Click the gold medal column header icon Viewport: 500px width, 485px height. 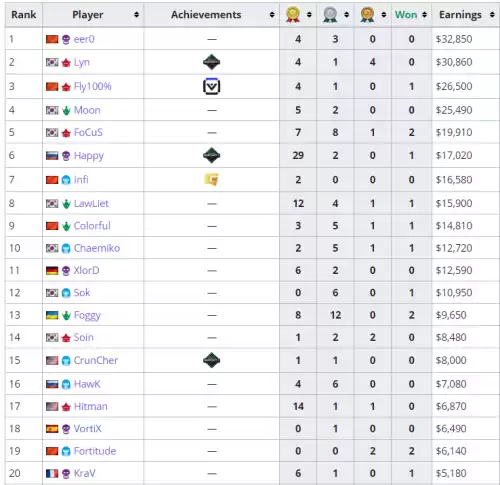(293, 15)
